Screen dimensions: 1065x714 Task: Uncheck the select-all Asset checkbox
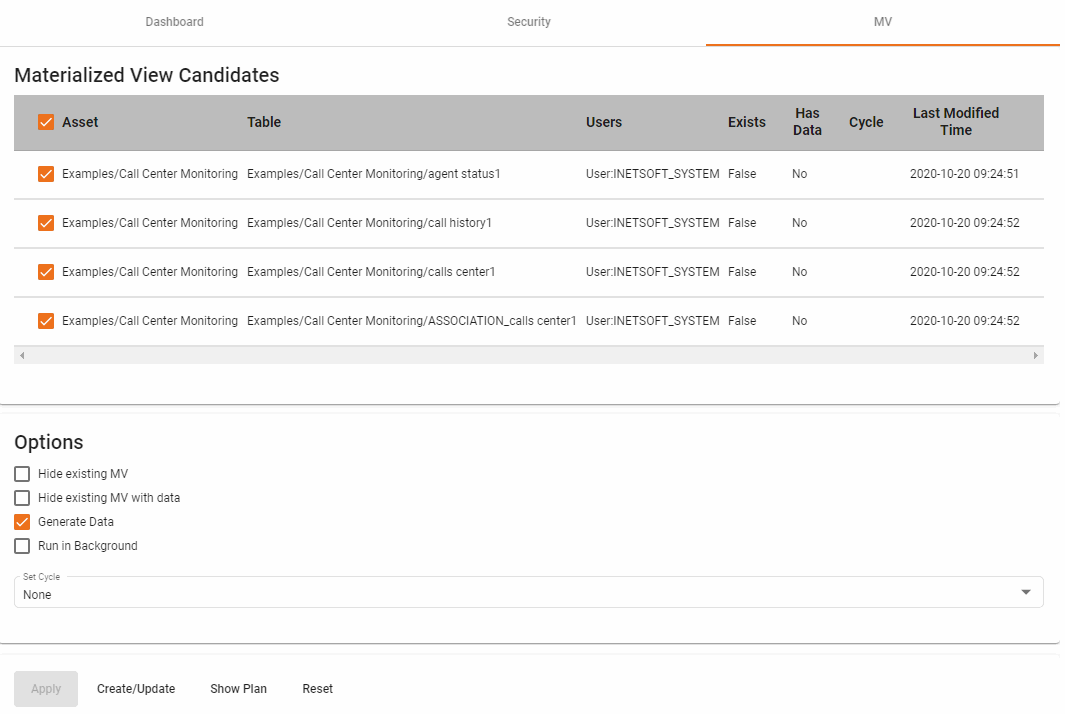(45, 121)
